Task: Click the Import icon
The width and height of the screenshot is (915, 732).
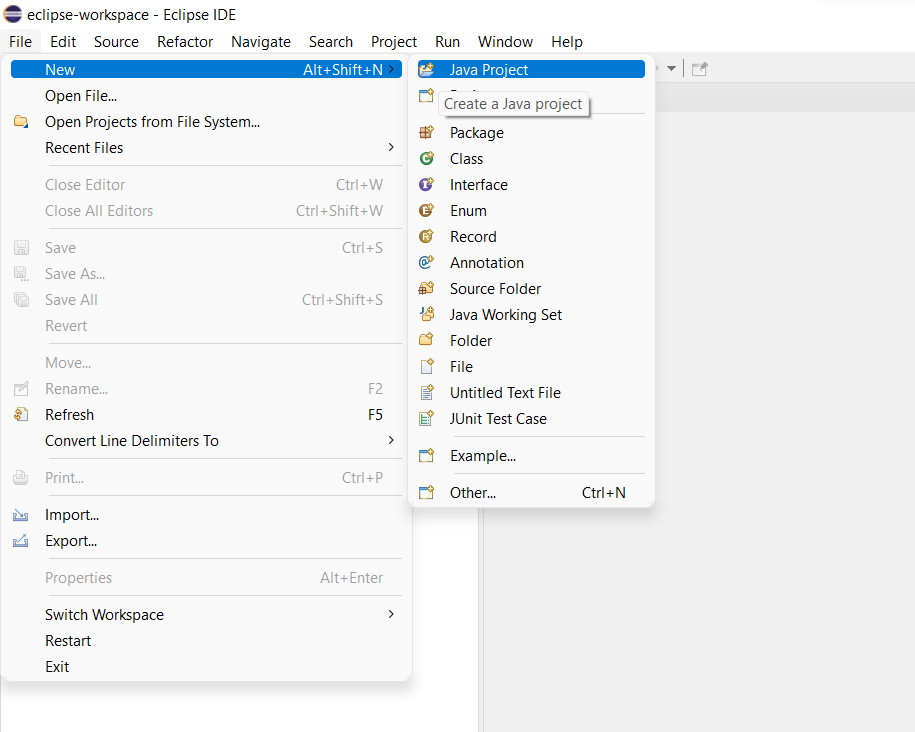Action: point(21,515)
